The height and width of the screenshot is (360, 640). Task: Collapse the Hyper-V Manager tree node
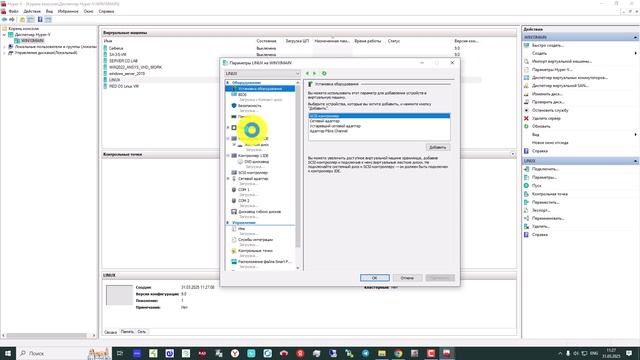pos(4,35)
